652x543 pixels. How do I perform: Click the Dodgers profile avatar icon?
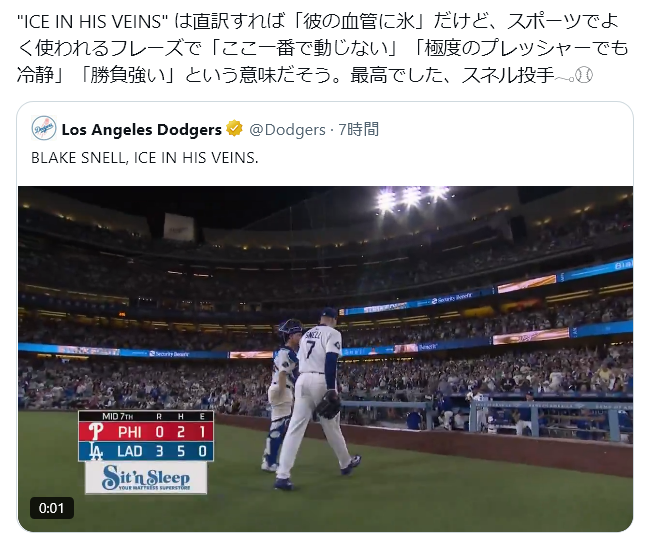tap(44, 128)
